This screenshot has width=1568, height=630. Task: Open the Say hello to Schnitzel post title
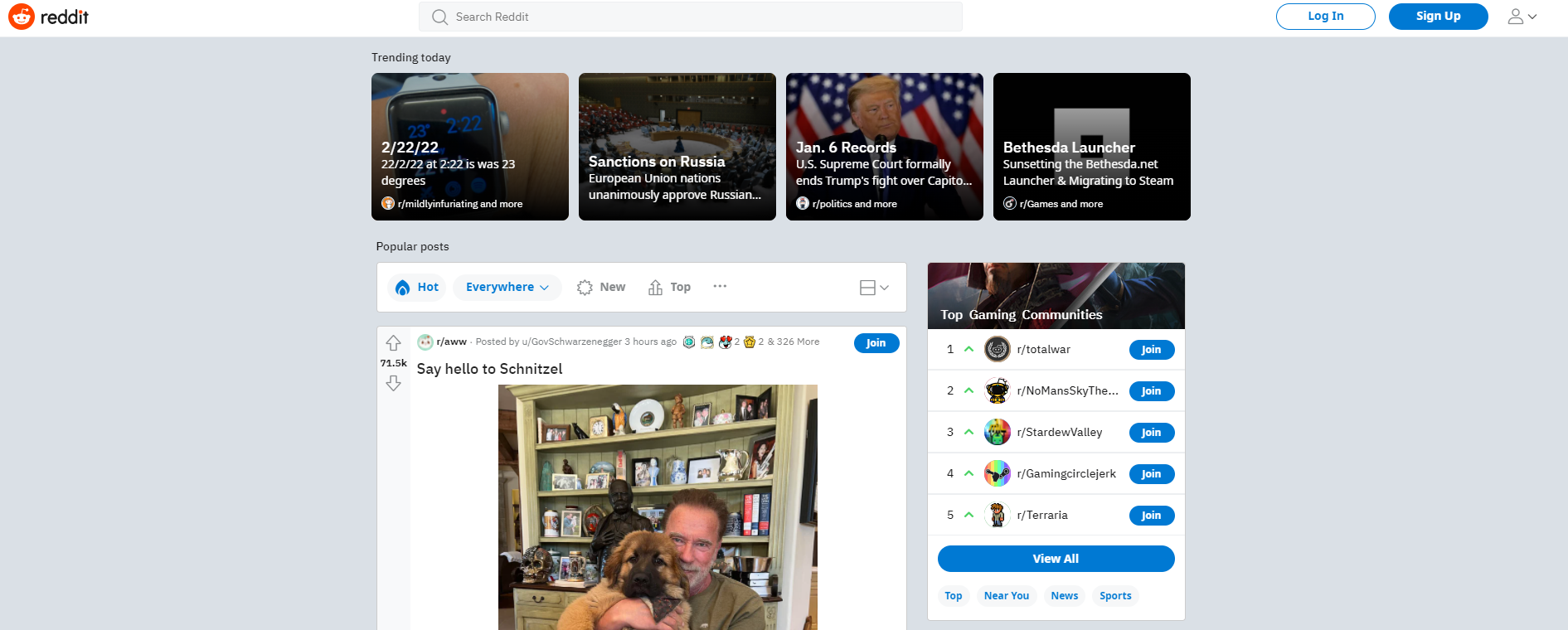coord(489,369)
